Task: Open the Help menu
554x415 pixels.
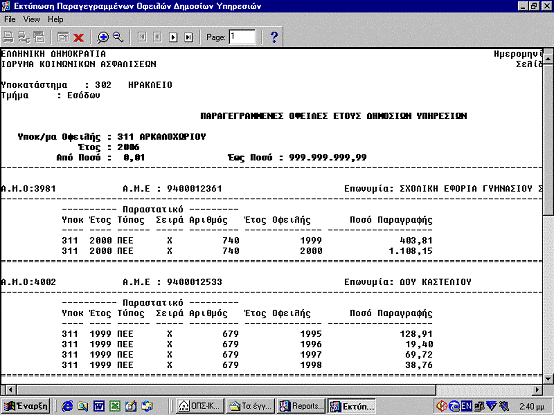Action: 55,19
